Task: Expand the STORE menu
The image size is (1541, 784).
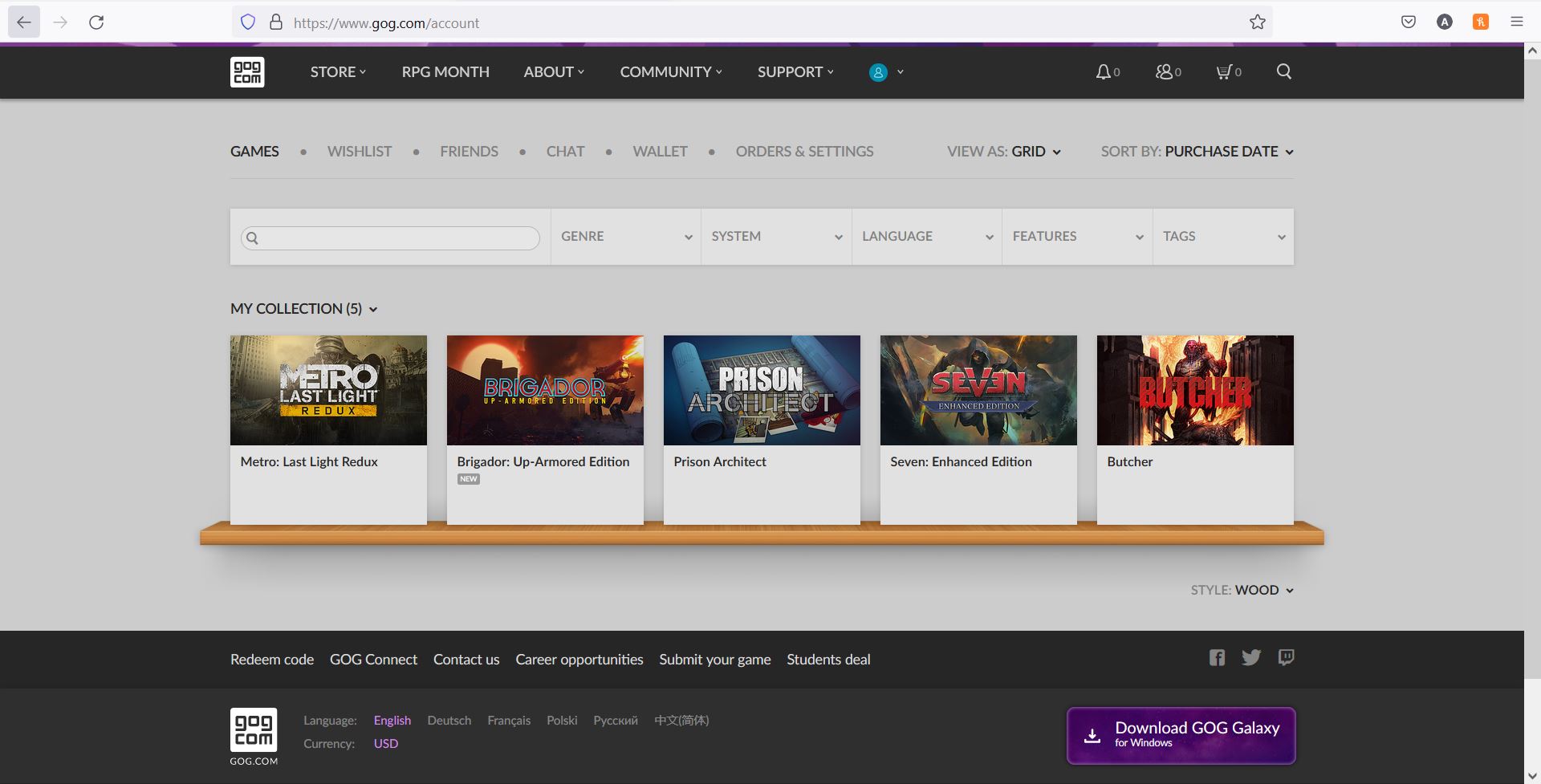Action: click(x=338, y=72)
